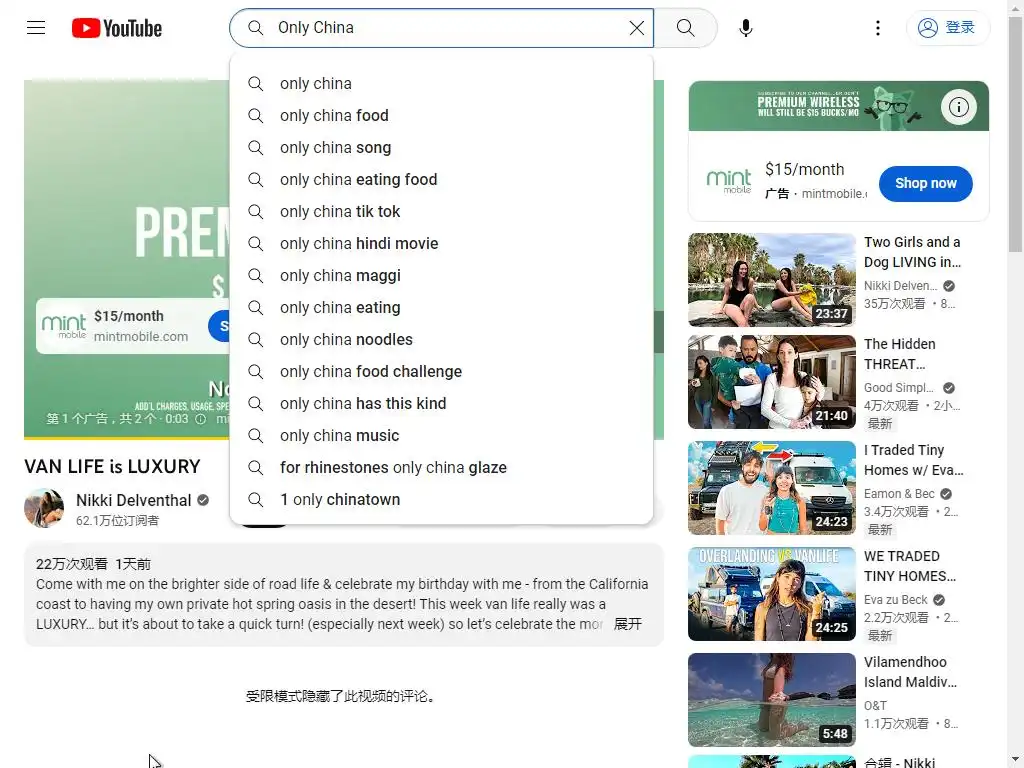
Task: Expand description with 展开
Action: [x=628, y=624]
